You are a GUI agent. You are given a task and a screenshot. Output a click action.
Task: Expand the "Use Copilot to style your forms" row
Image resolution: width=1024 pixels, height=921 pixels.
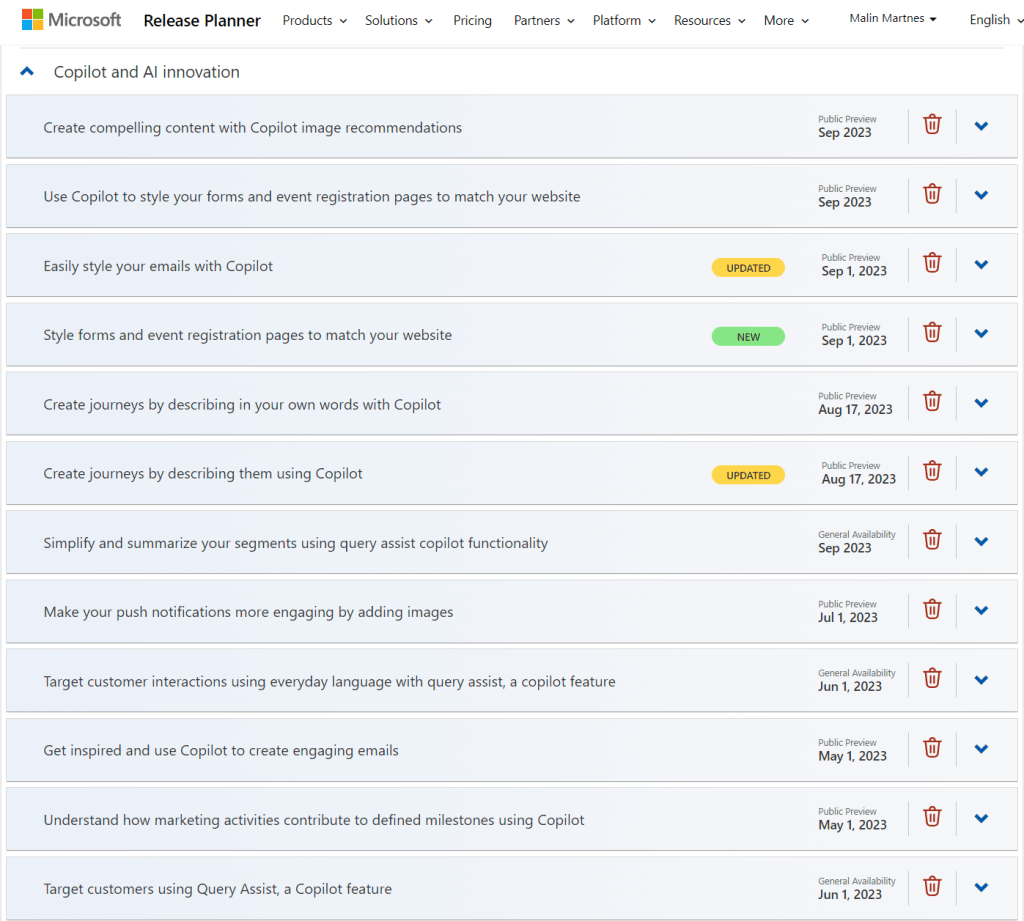point(981,194)
